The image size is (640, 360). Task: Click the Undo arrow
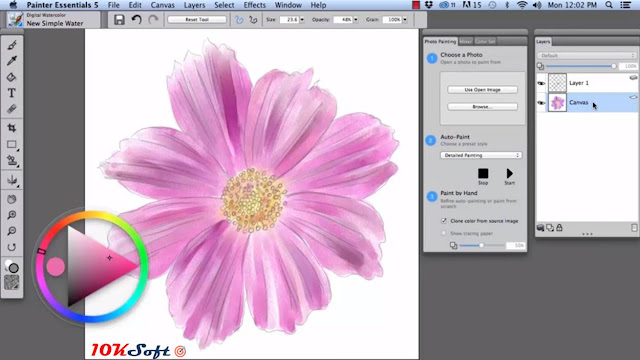[136, 20]
